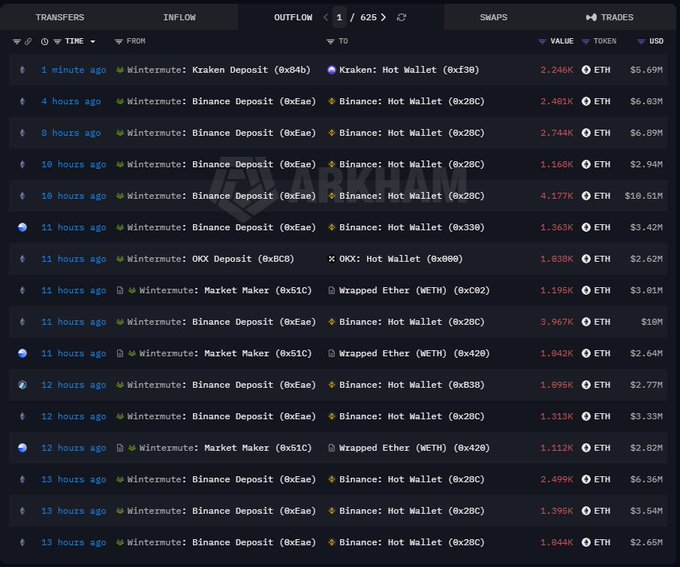Click Kraken: Hot Wallet (0xf30) address
The width and height of the screenshot is (680, 567).
pos(409,70)
